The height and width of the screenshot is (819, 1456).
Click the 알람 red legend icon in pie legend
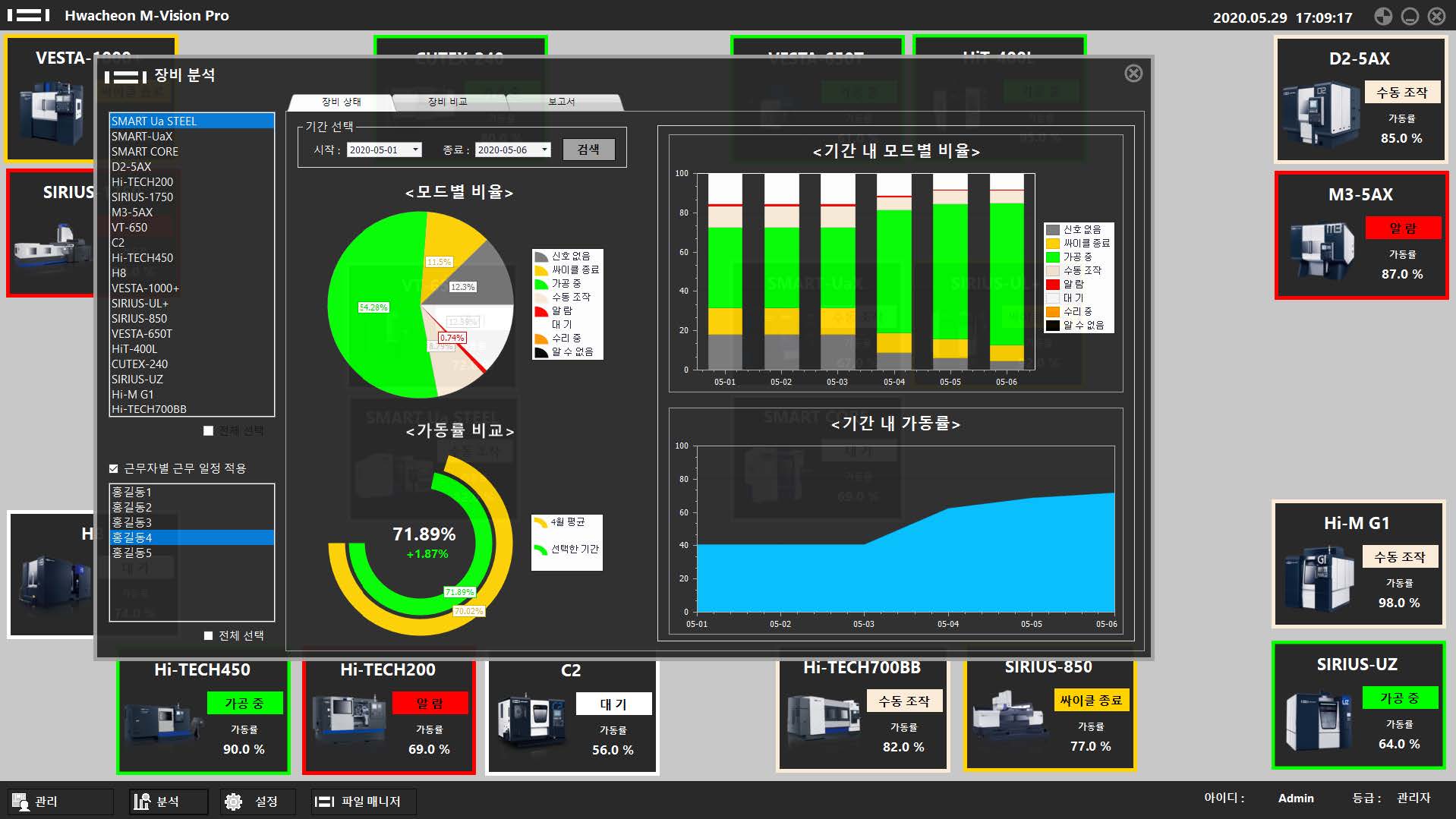(x=540, y=311)
